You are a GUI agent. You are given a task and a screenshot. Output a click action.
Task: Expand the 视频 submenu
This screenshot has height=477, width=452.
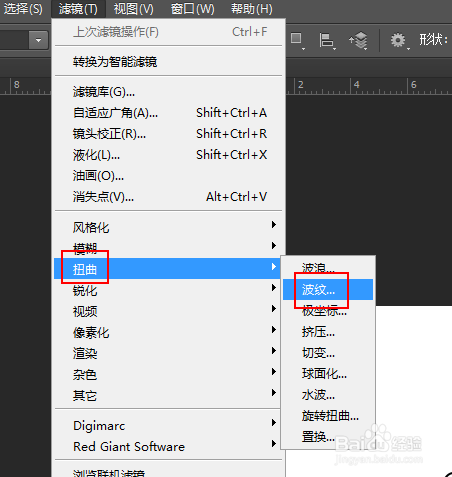tap(168, 311)
